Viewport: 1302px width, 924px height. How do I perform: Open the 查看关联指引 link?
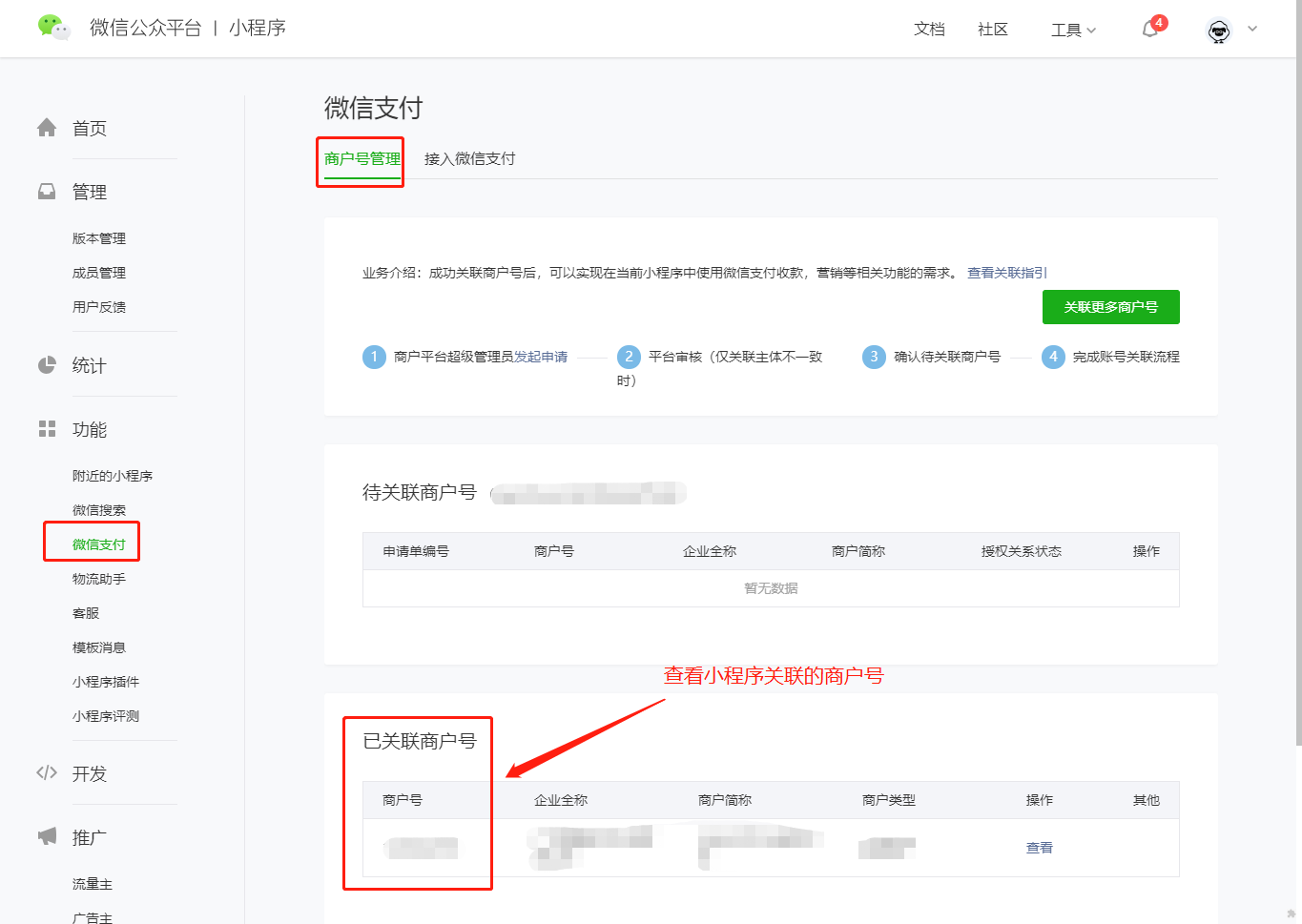tap(1007, 273)
